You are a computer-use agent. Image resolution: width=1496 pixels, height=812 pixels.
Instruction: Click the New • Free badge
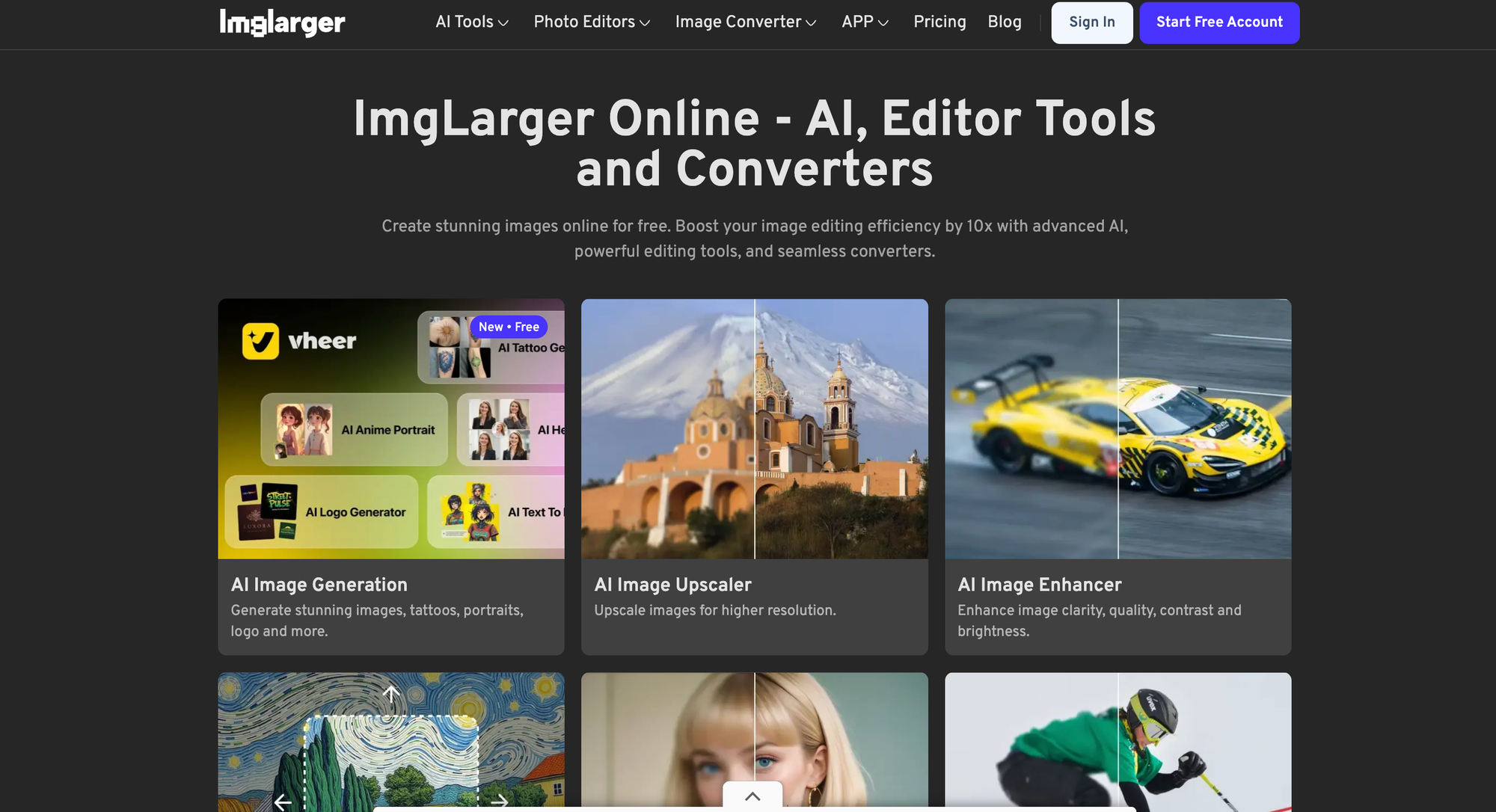509,327
